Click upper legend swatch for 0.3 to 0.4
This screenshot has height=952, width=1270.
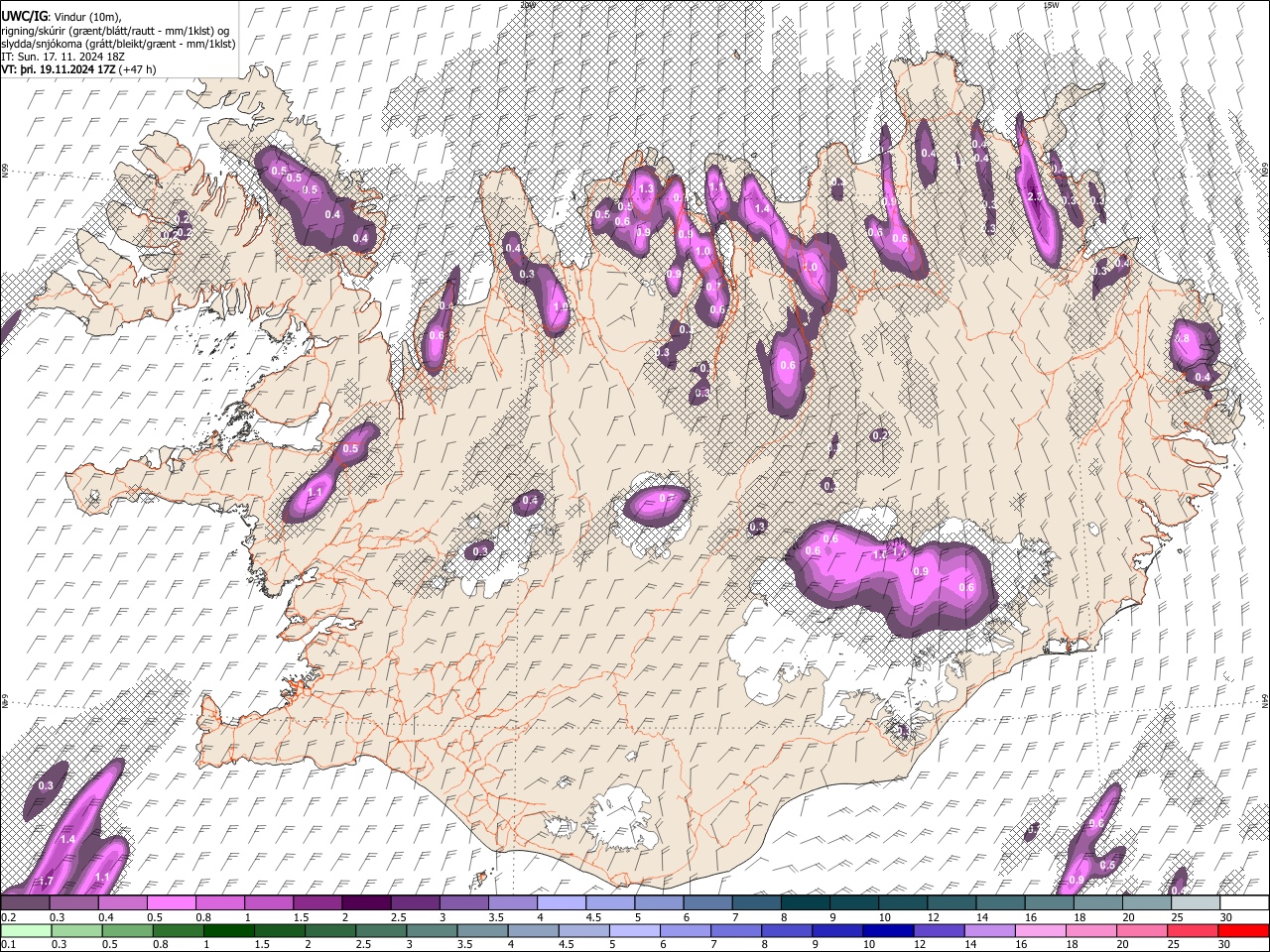[x=73, y=903]
